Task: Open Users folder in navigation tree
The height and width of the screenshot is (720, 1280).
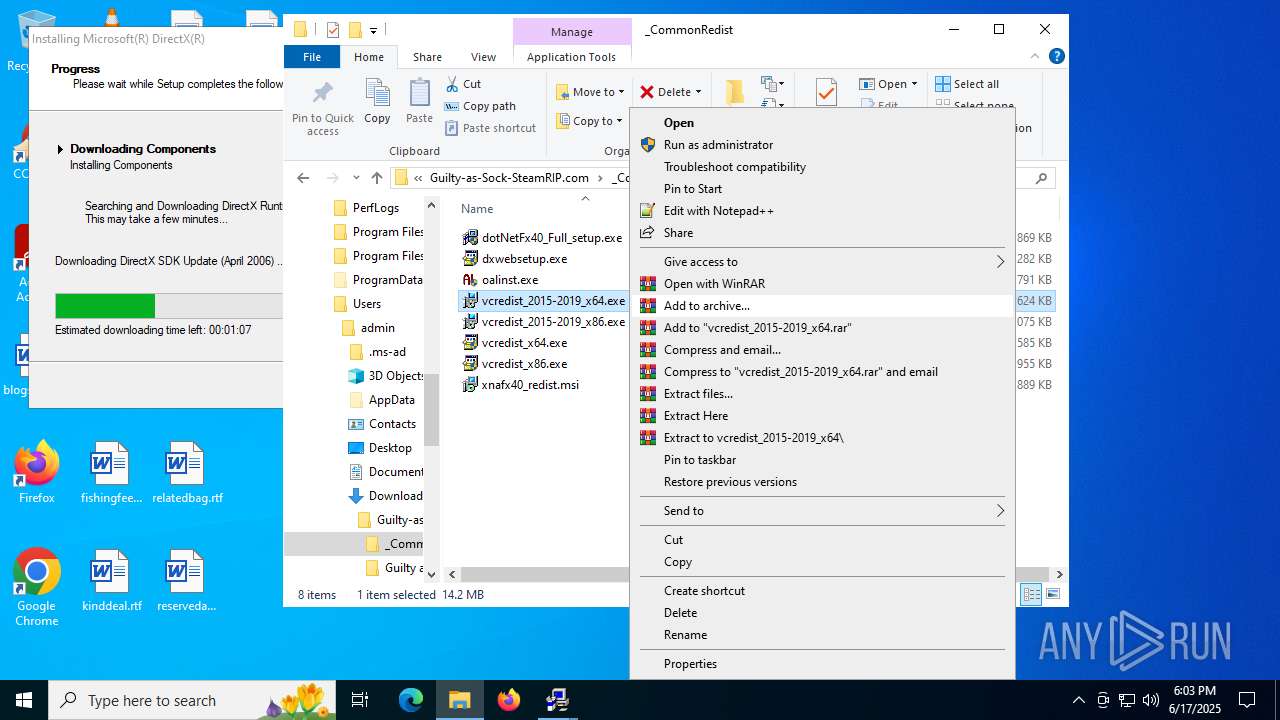Action: (356, 304)
